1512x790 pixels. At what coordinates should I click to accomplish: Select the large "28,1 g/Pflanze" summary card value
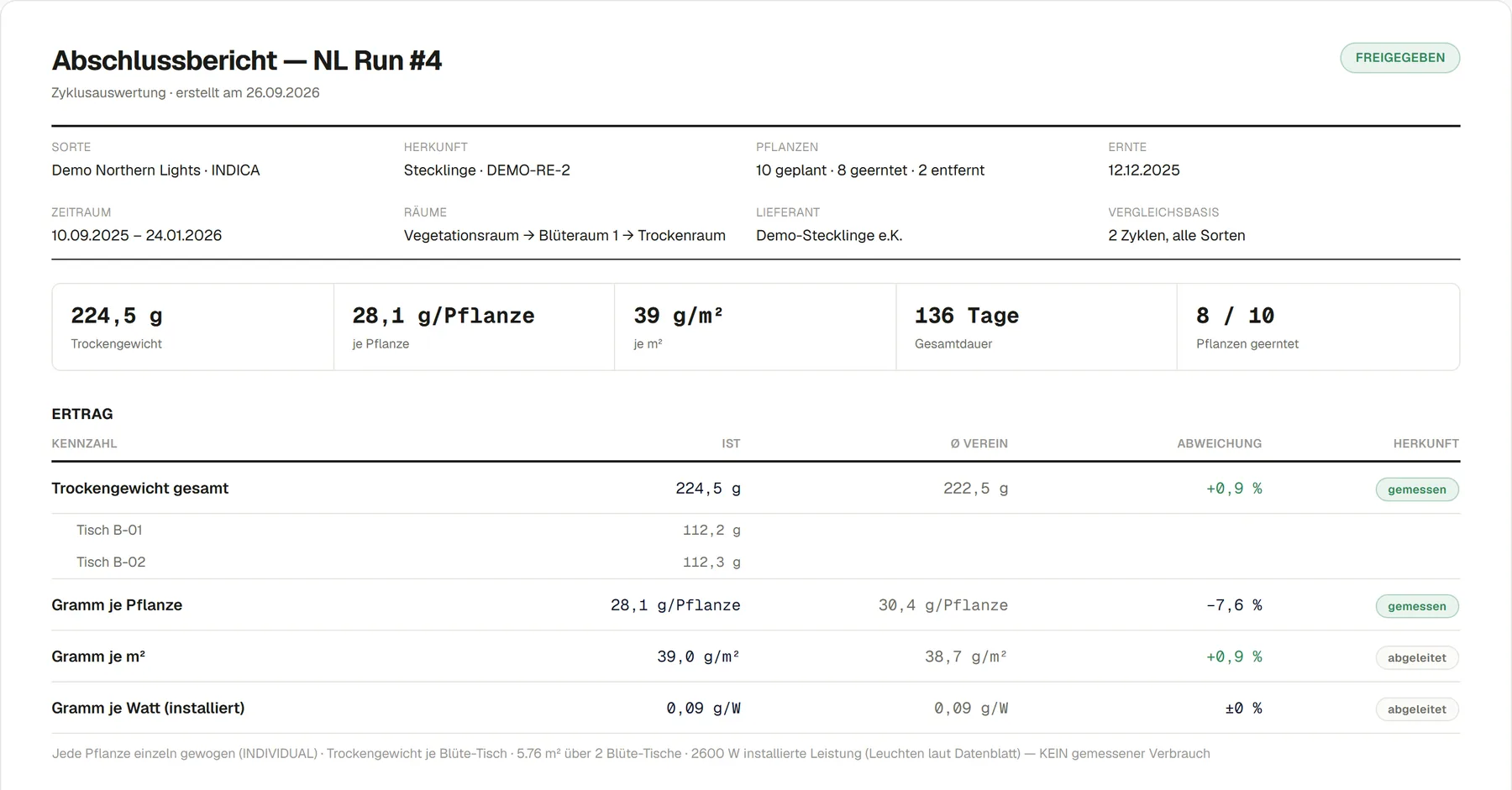tap(444, 316)
